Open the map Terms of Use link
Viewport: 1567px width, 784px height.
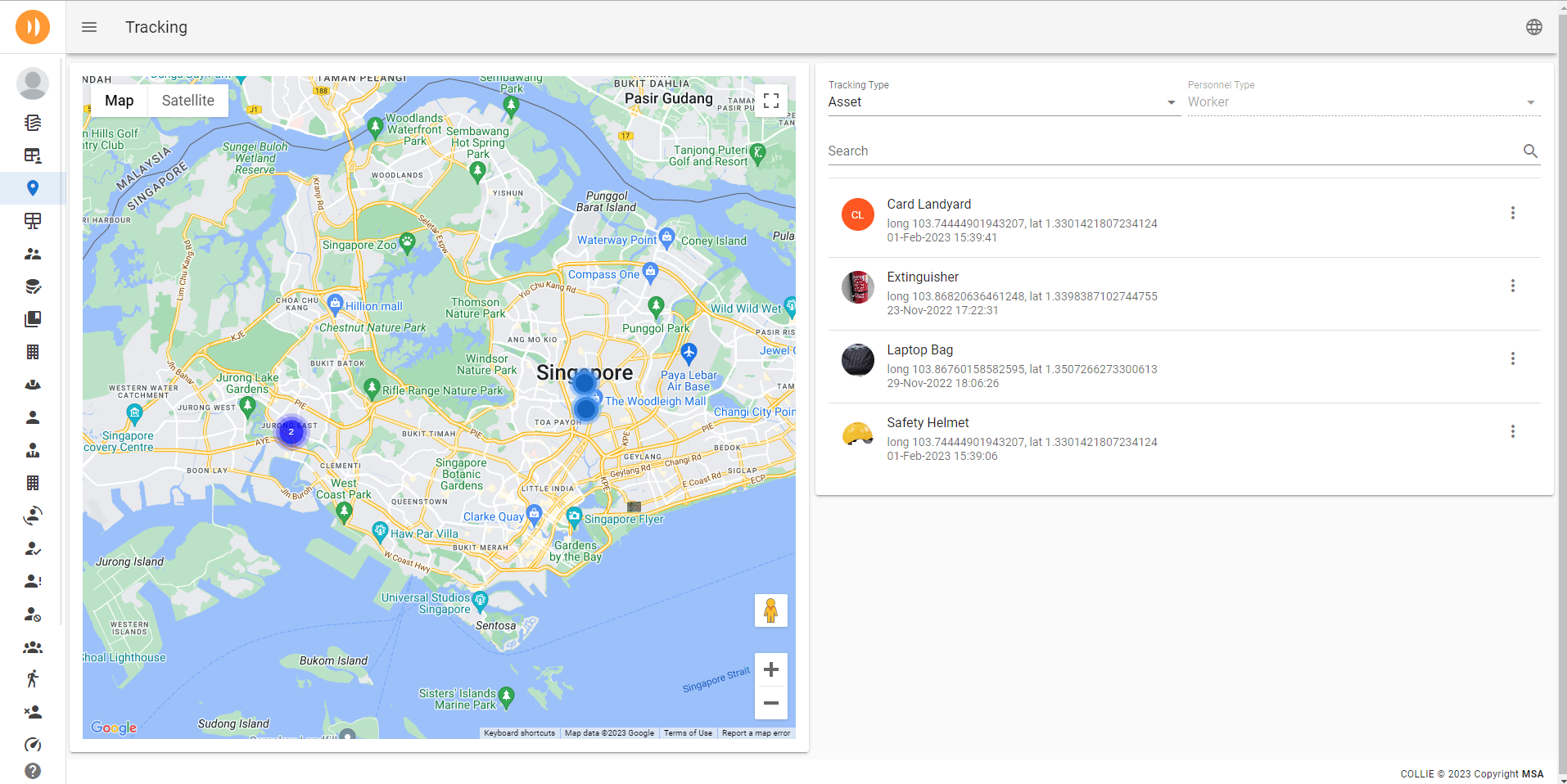pyautogui.click(x=688, y=733)
